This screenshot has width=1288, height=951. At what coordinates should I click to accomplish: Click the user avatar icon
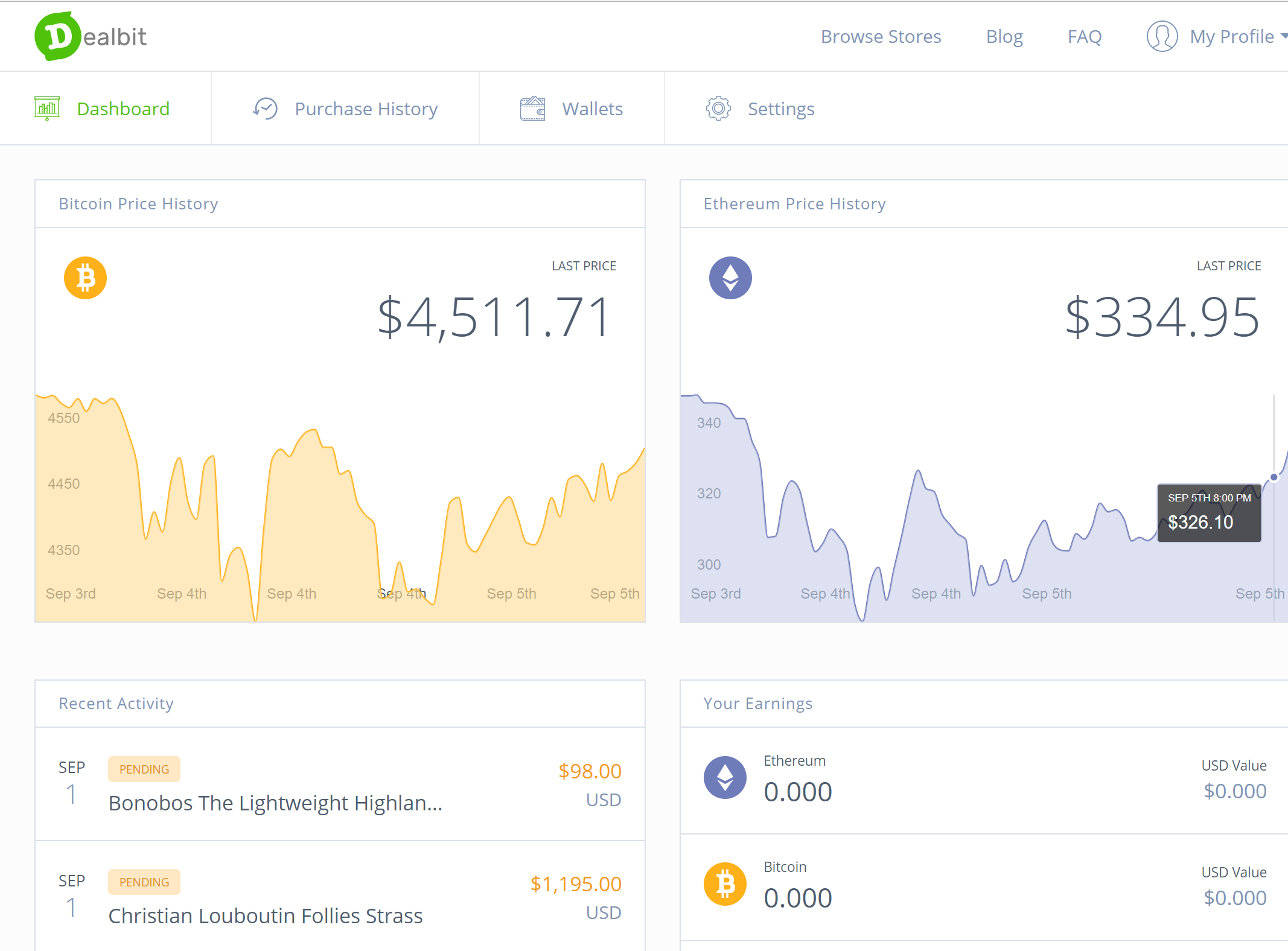tap(1162, 36)
